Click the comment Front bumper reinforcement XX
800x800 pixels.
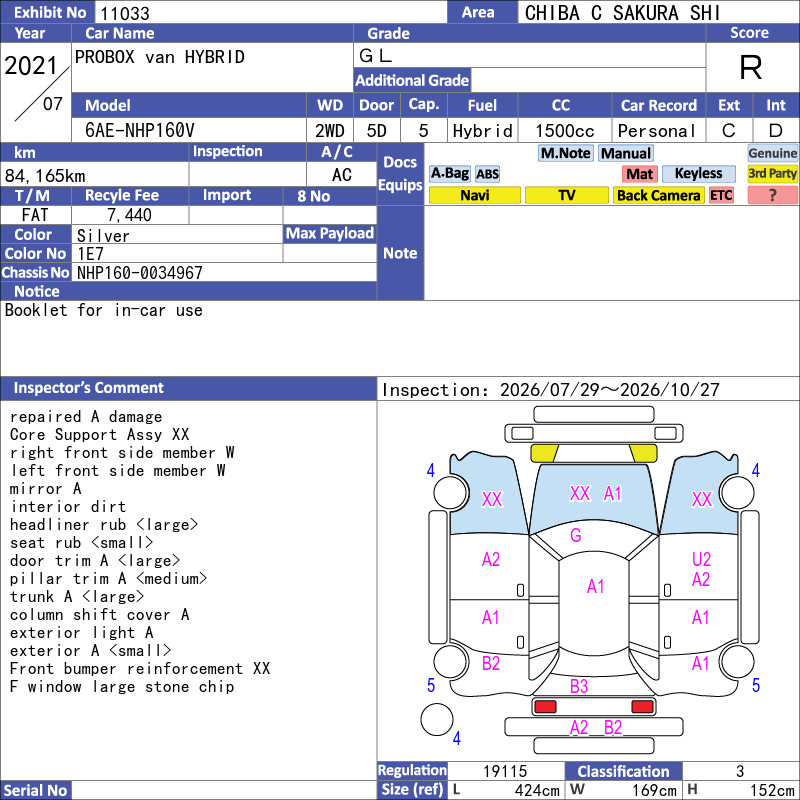point(140,669)
